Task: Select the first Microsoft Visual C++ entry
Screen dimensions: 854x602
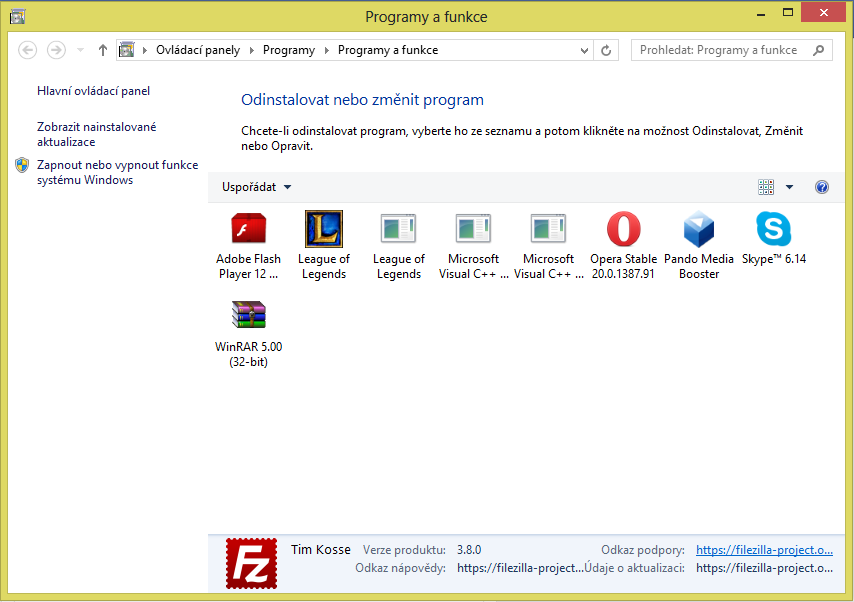Action: pos(473,228)
